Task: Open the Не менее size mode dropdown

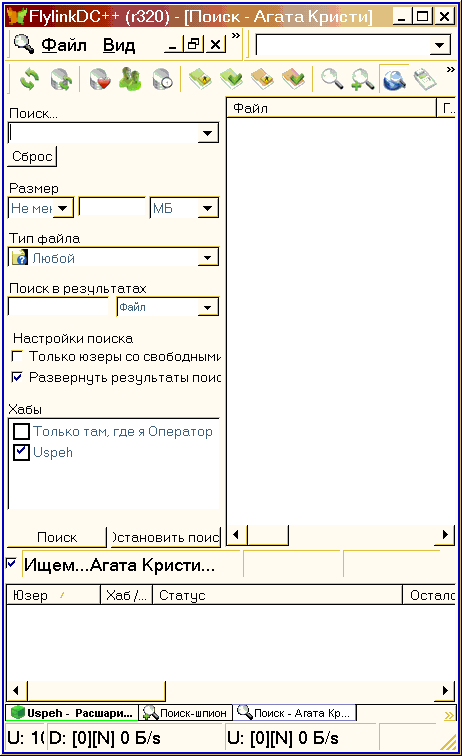Action: [x=63, y=208]
